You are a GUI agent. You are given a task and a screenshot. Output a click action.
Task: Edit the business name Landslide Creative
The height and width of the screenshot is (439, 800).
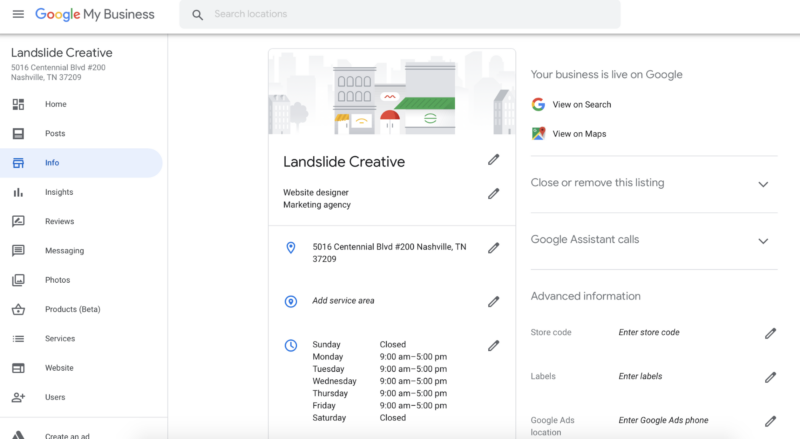pos(493,160)
